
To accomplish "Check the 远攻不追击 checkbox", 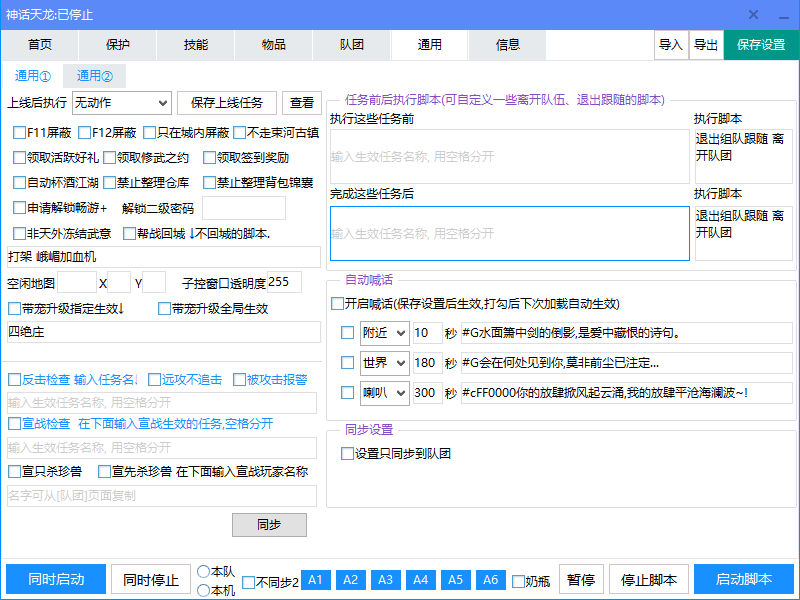I will (x=154, y=380).
